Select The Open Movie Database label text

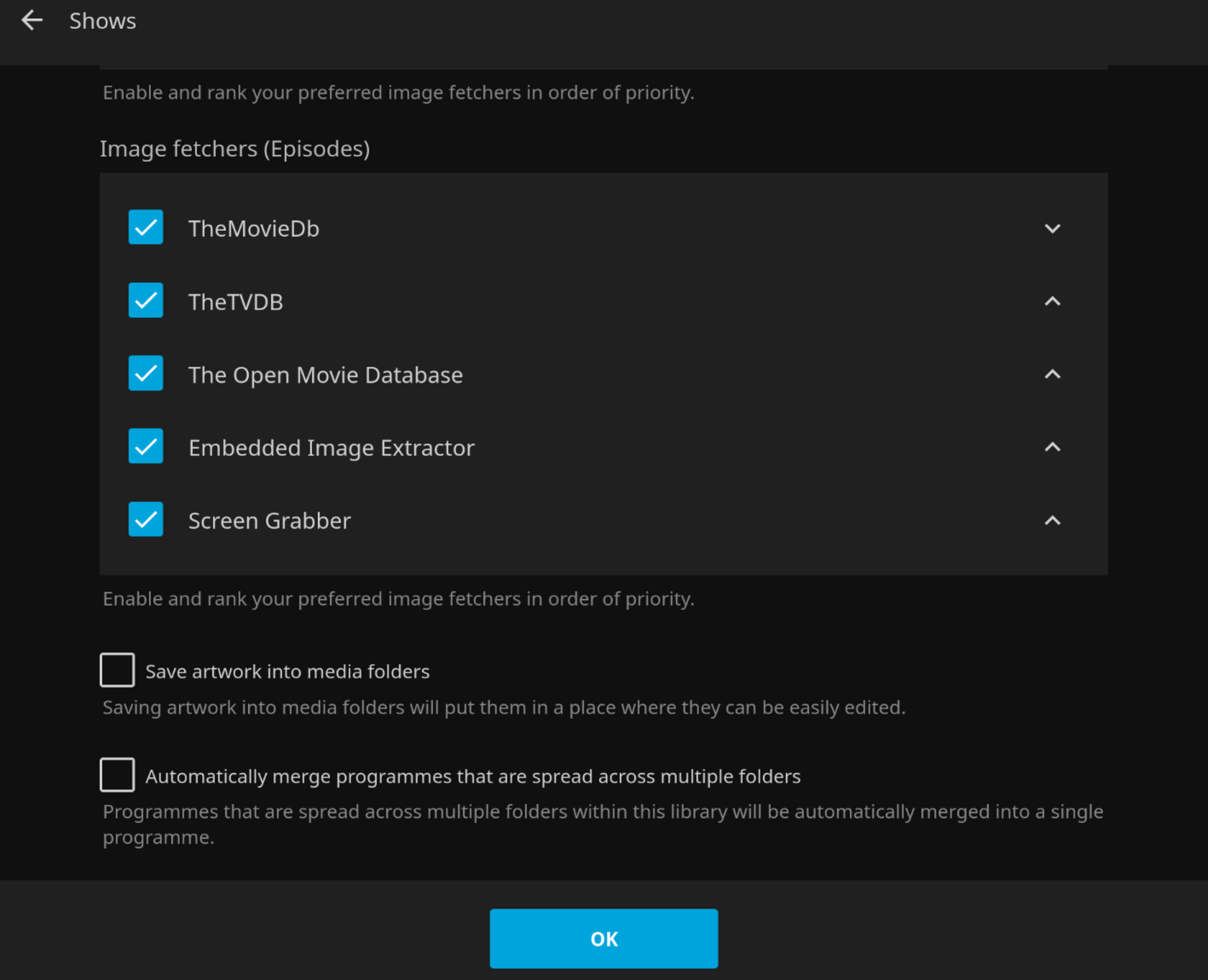click(325, 375)
